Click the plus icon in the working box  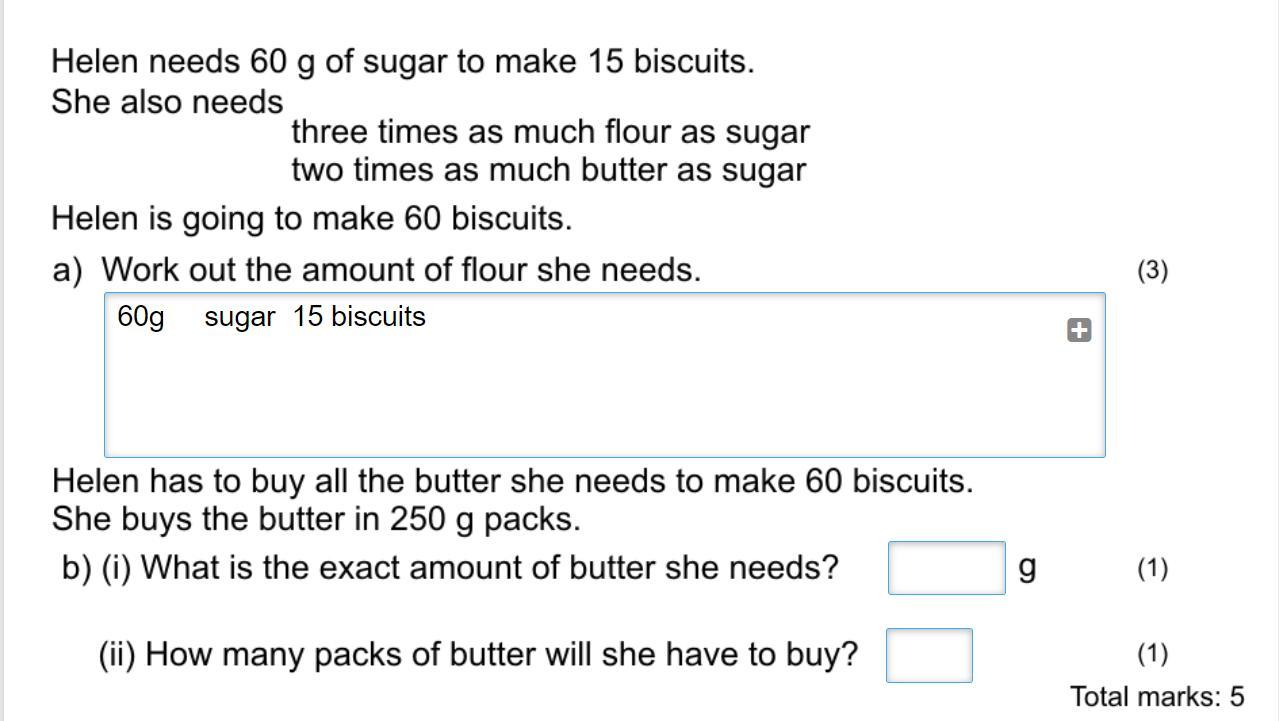click(x=1079, y=330)
